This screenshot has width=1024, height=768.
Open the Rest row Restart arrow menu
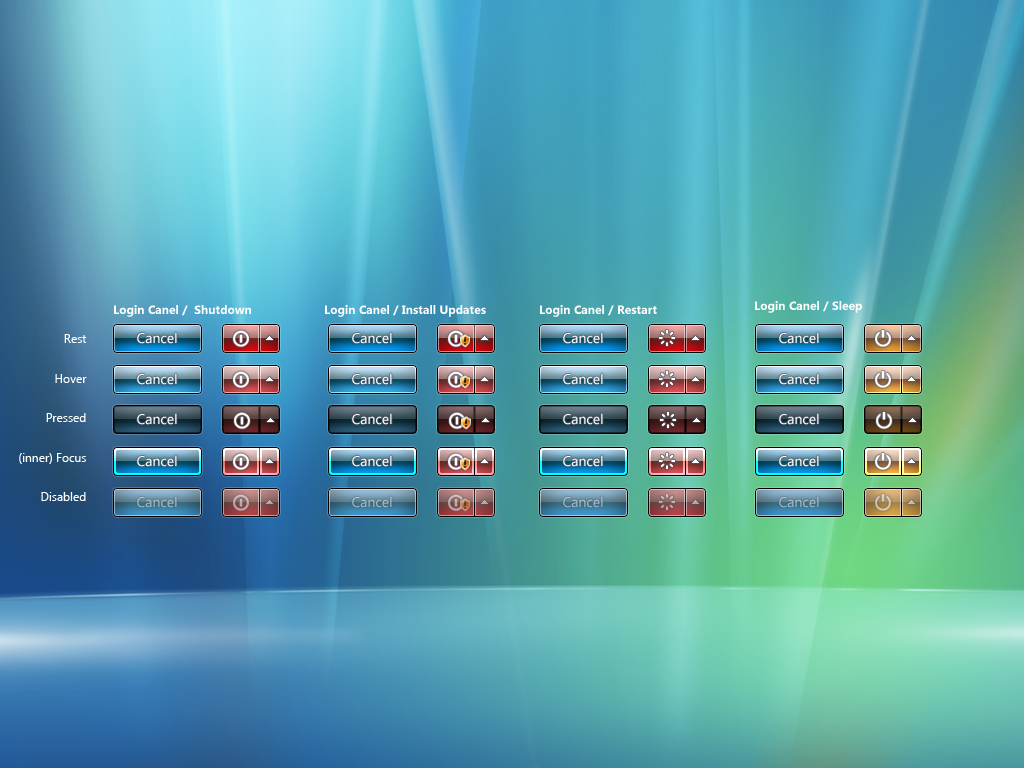tap(696, 338)
